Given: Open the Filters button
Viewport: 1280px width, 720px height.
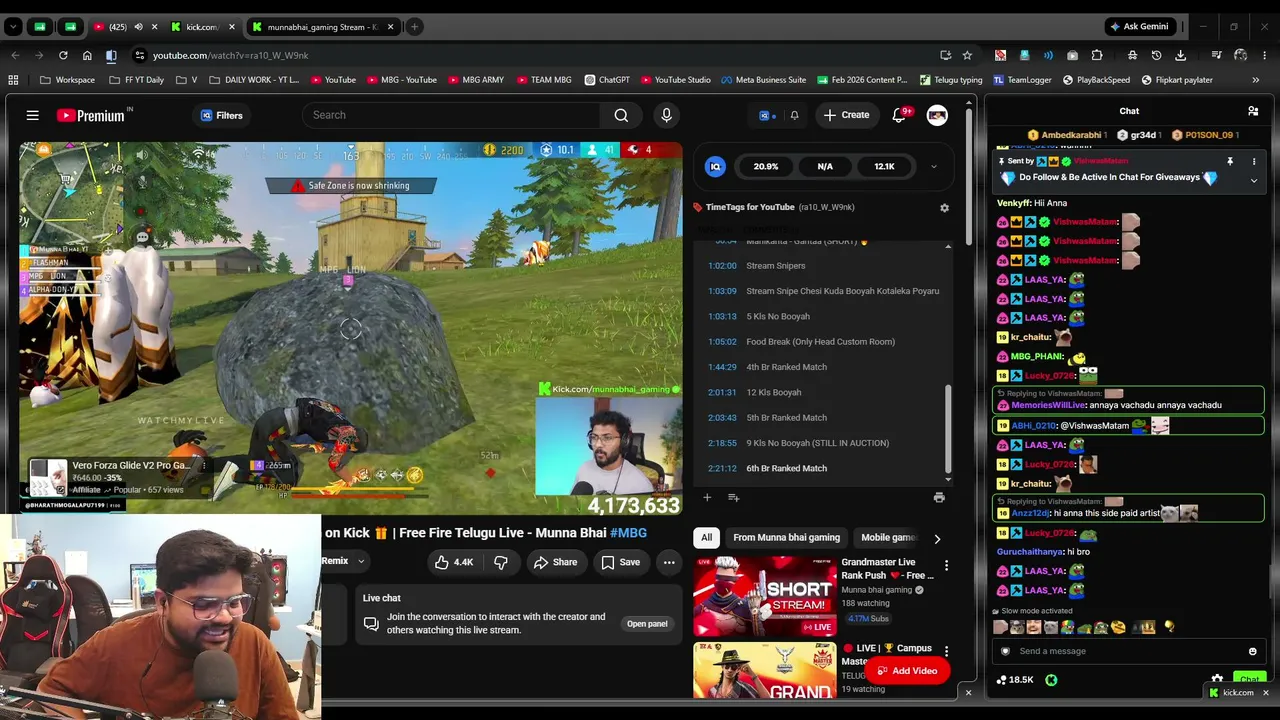Looking at the screenshot, I should 222,115.
